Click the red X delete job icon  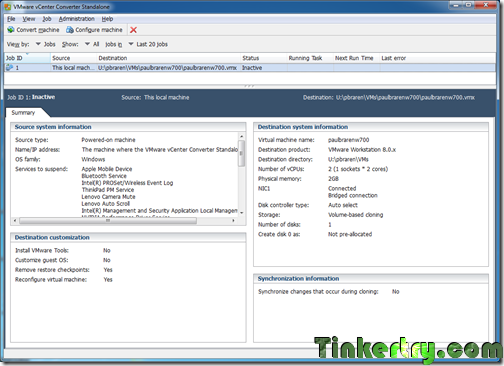point(133,30)
